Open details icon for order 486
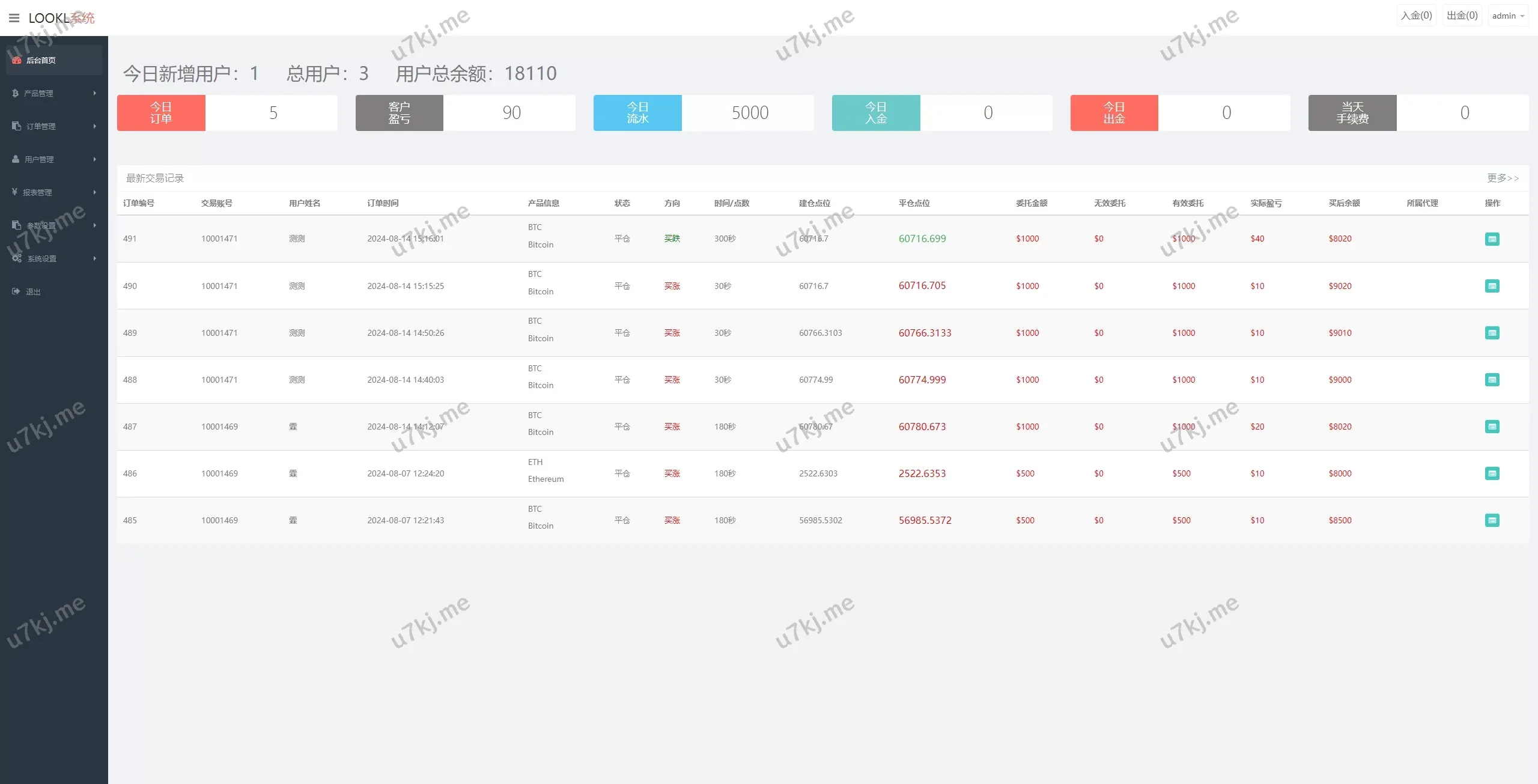Screen dimensions: 1538x784 (x=1492, y=473)
